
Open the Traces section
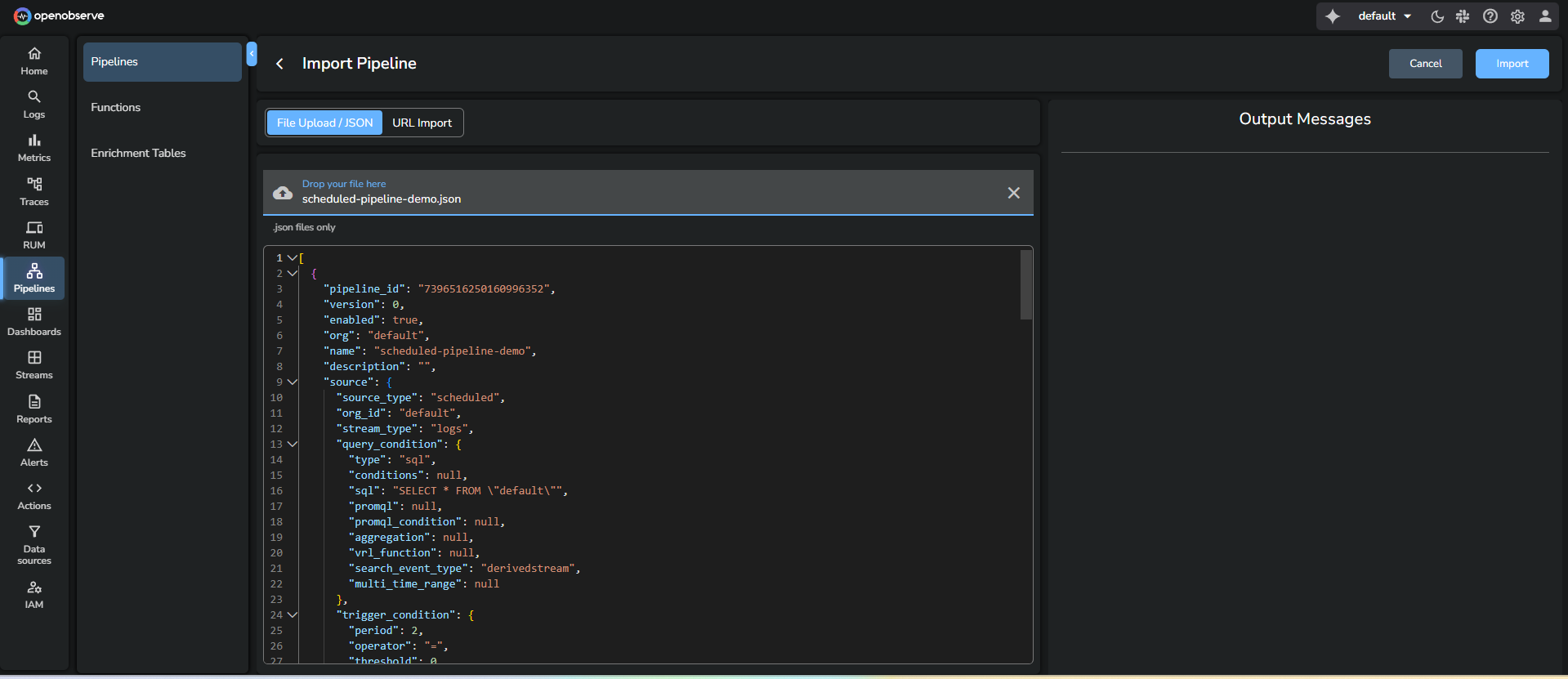34,191
